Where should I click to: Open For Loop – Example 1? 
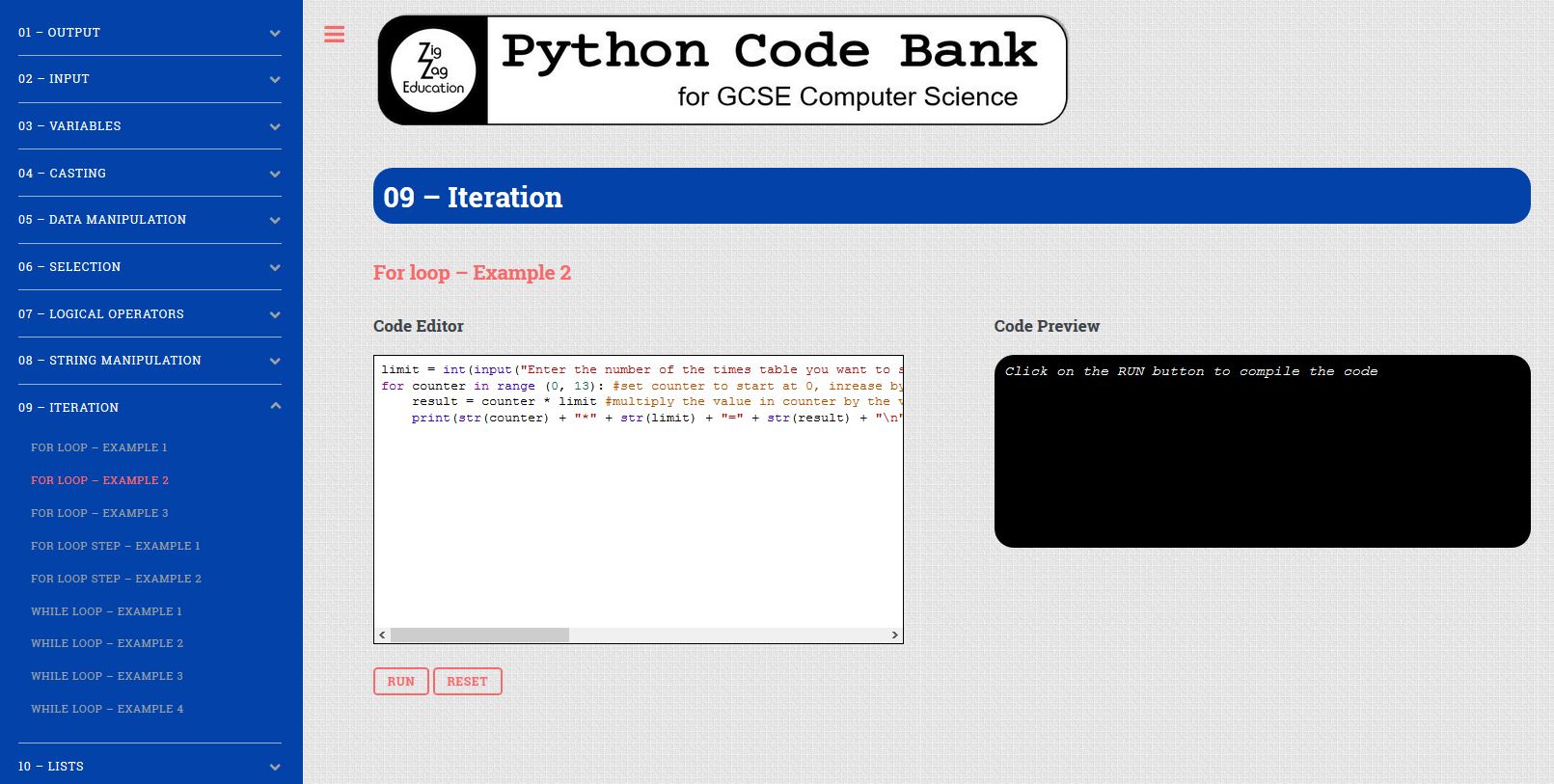(x=99, y=447)
